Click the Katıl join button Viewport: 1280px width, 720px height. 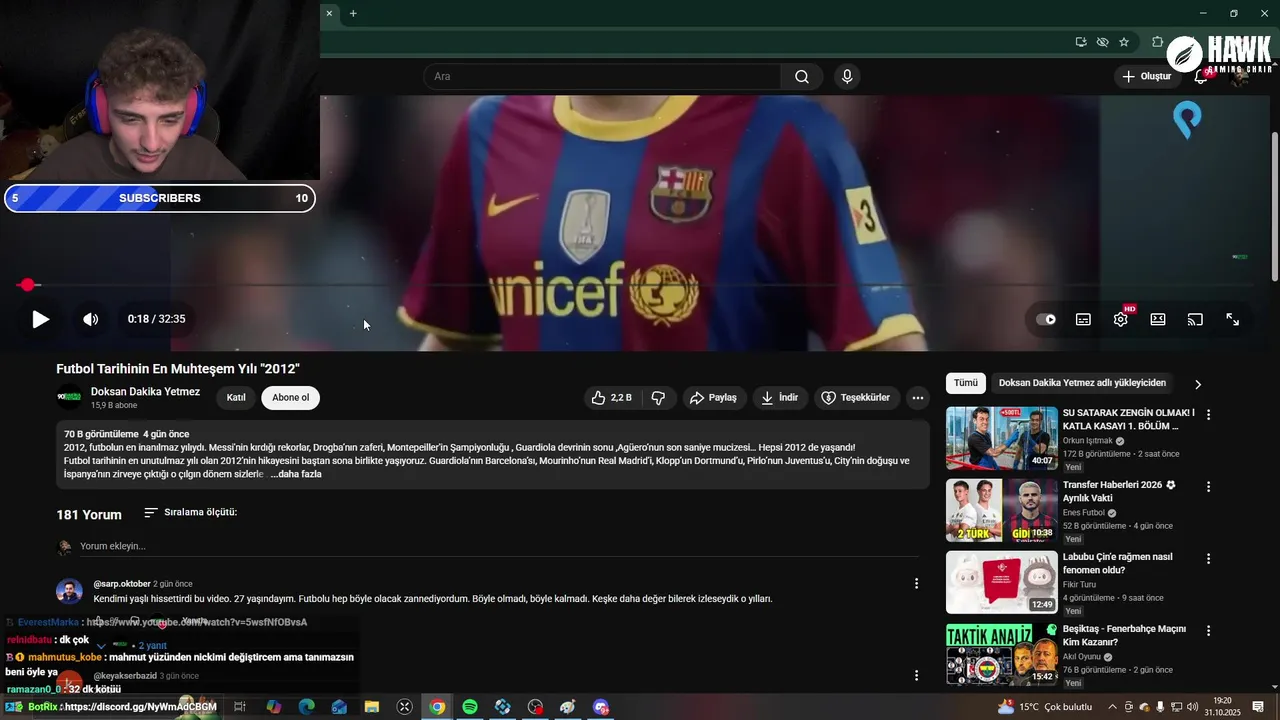(x=236, y=398)
